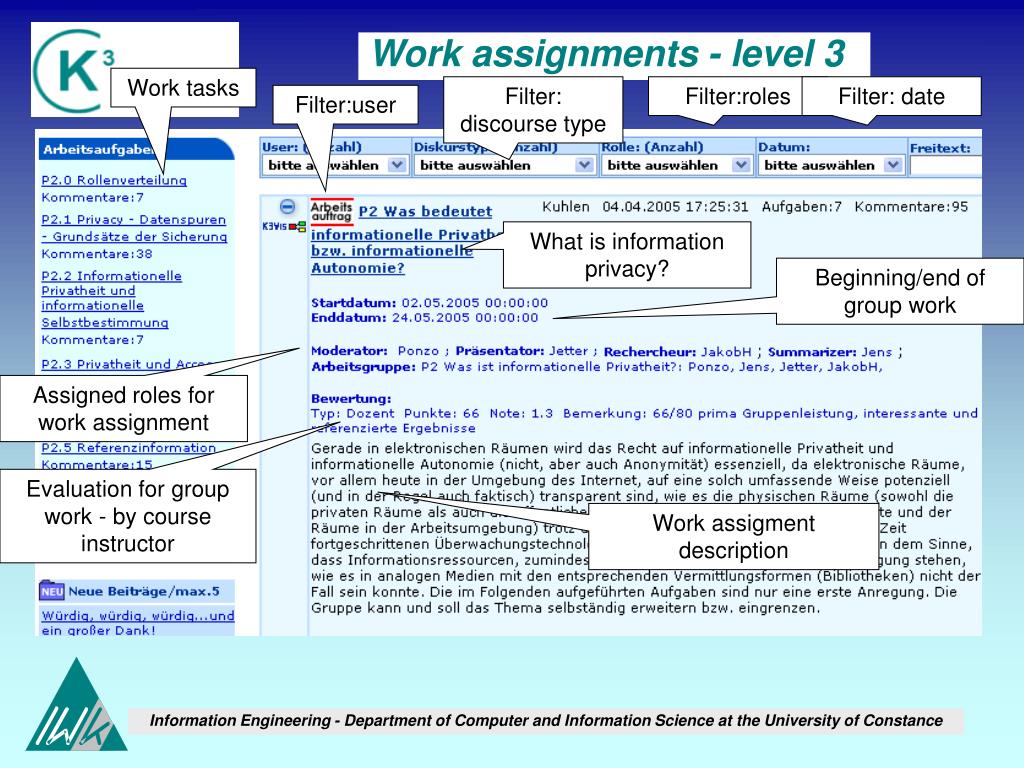Open the Rolle filter dropdown
1024x768 pixels.
[676, 165]
